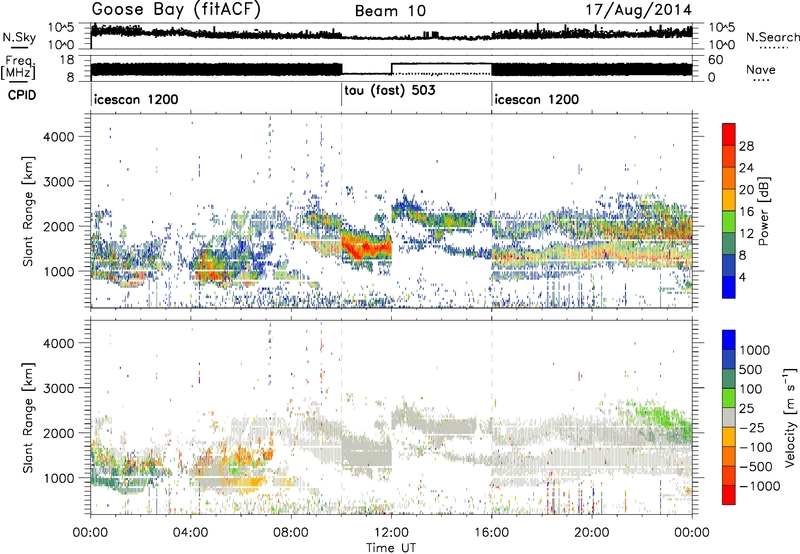The height and width of the screenshot is (554, 800).
Task: Click the 'Slant Range [km]' label of velocity panel
Action: (x=28, y=417)
